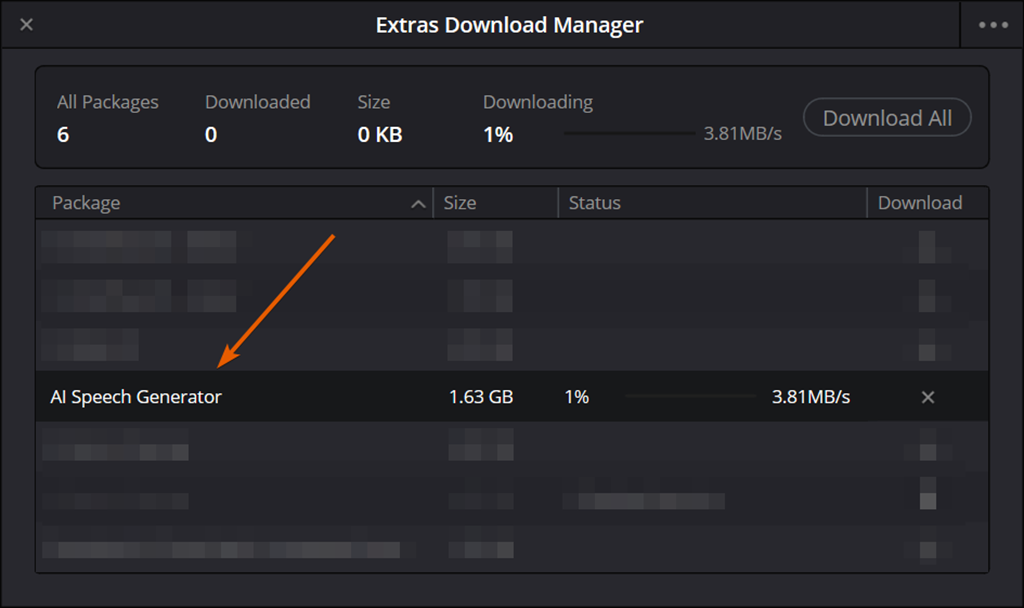Close the Extras Download Manager window
Screen dimensions: 1024x608
(27, 25)
